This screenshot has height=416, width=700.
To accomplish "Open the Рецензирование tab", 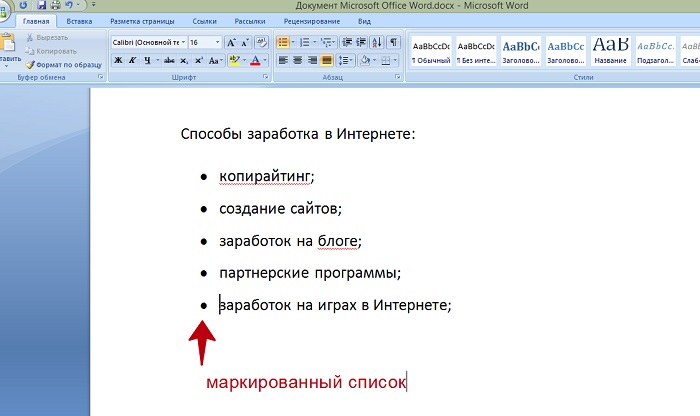I will [312, 21].
